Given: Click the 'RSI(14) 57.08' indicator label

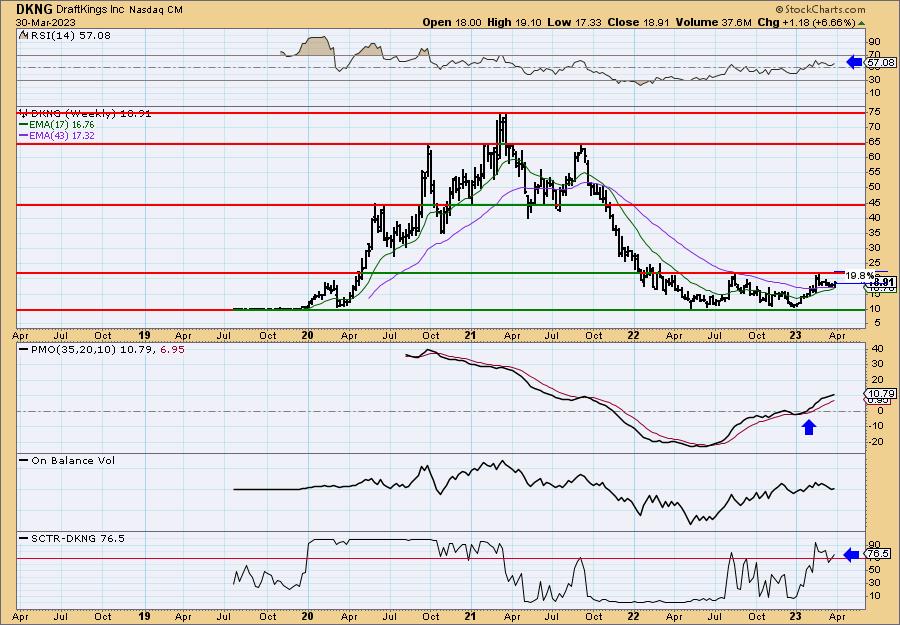Looking at the screenshot, I should click(x=69, y=36).
